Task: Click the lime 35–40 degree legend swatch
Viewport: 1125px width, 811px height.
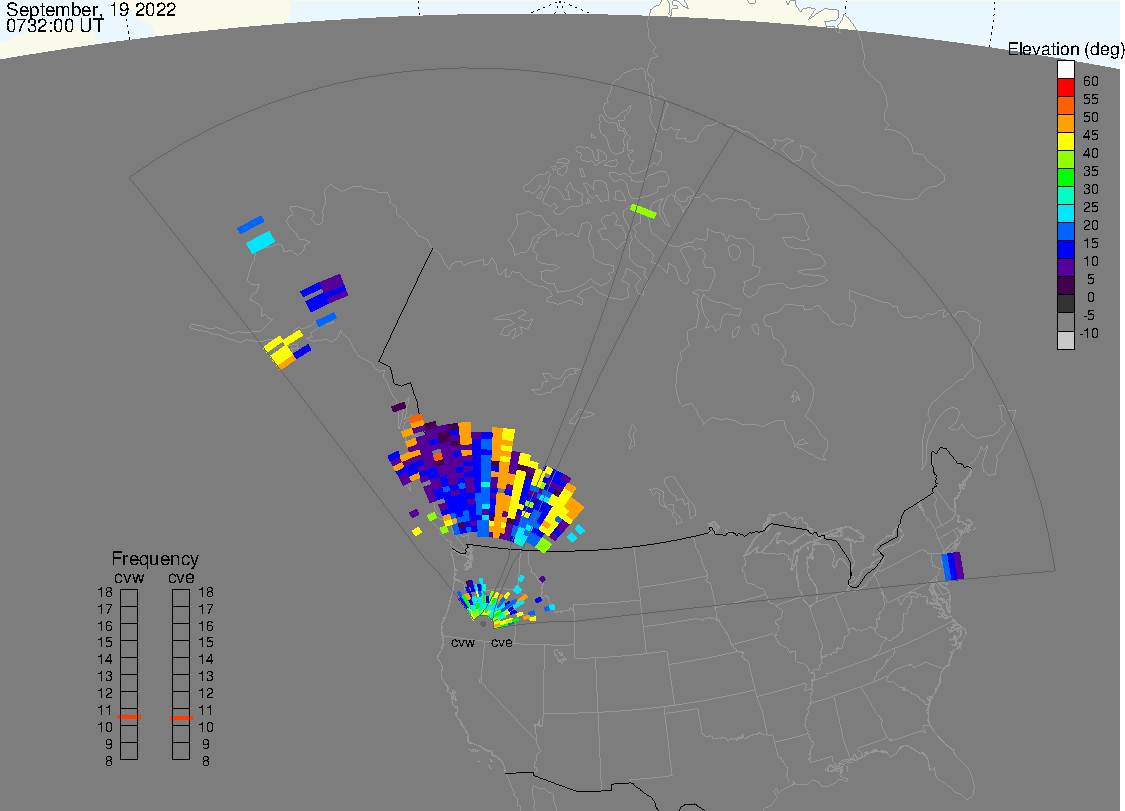Action: 1065,159
